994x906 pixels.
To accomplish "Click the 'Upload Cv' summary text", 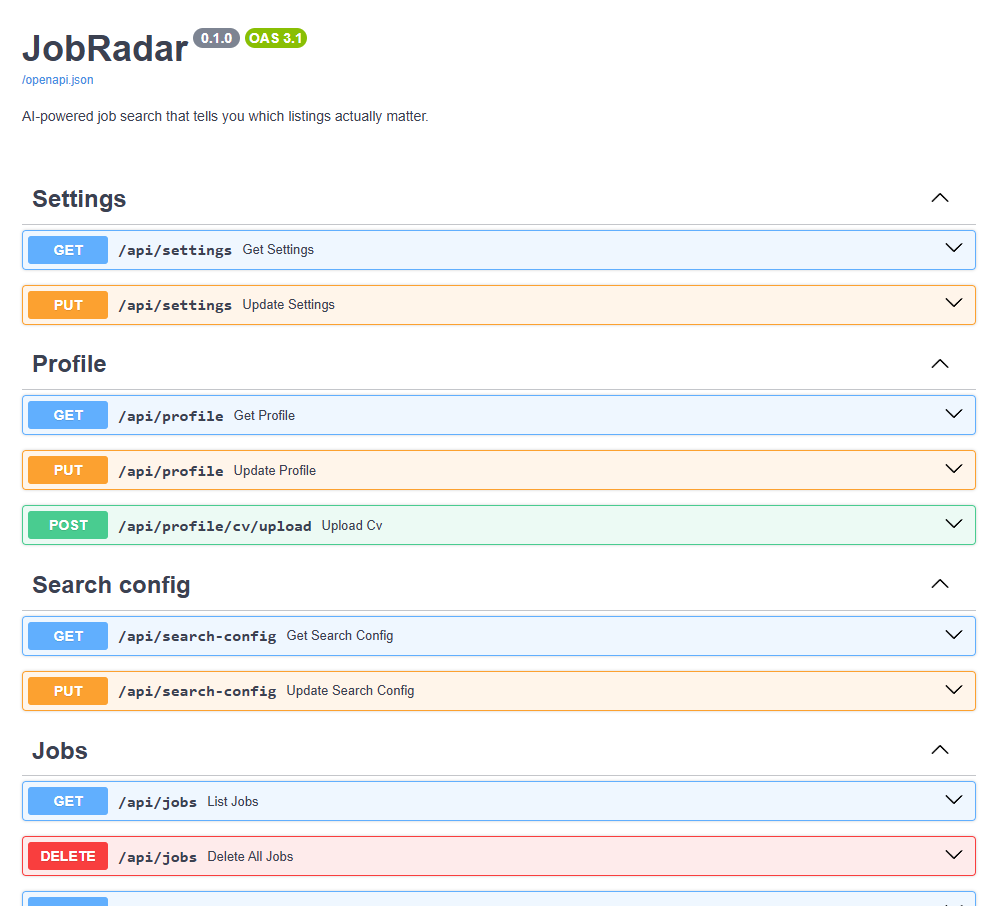I will pos(352,526).
